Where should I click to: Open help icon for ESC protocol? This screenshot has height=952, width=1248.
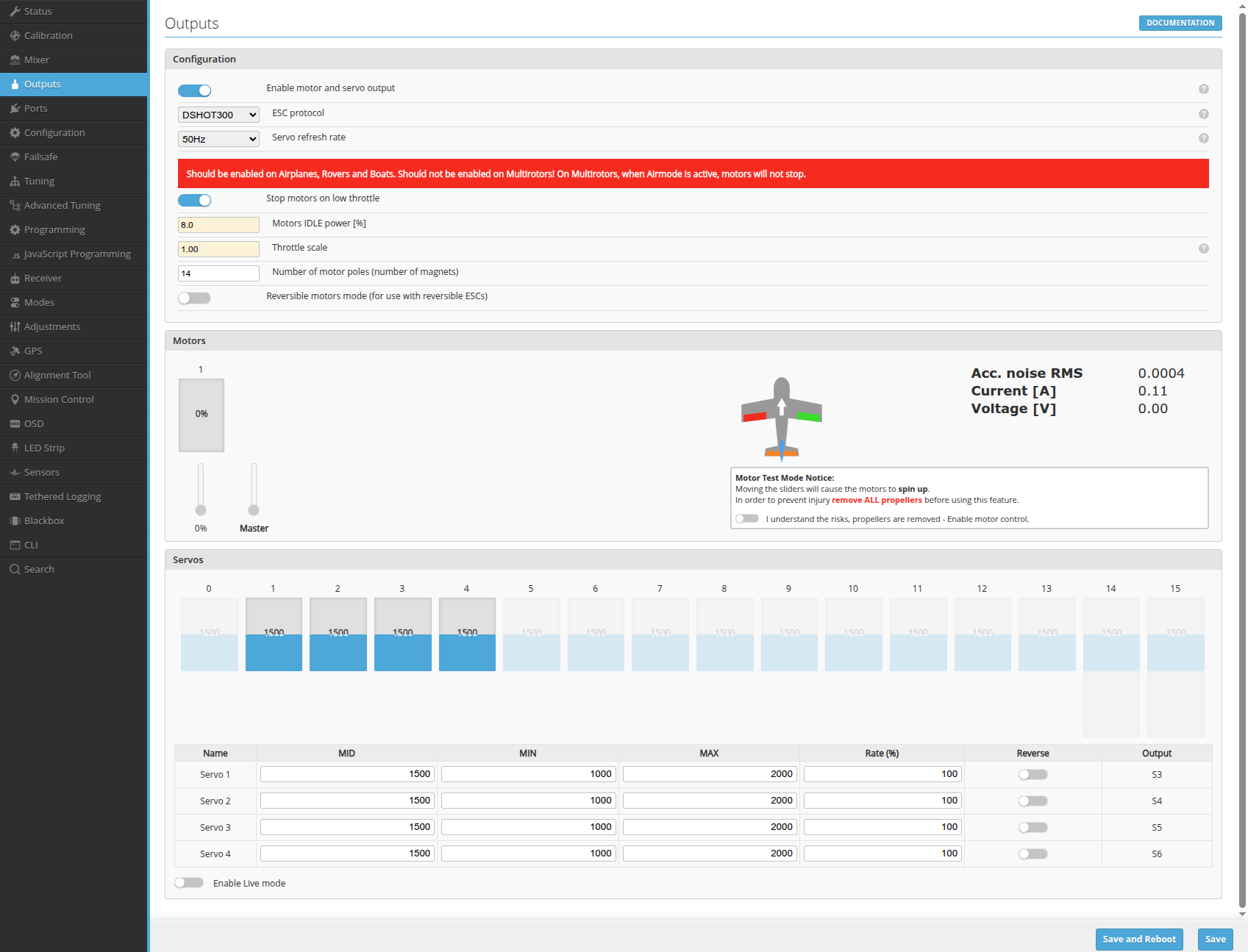click(1203, 114)
